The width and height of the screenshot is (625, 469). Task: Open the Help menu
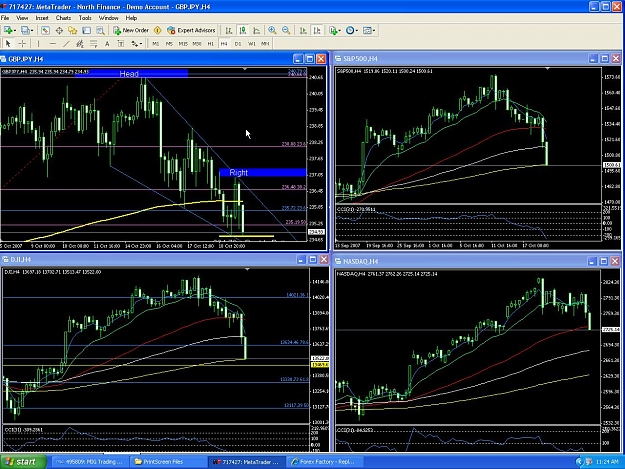131,18
